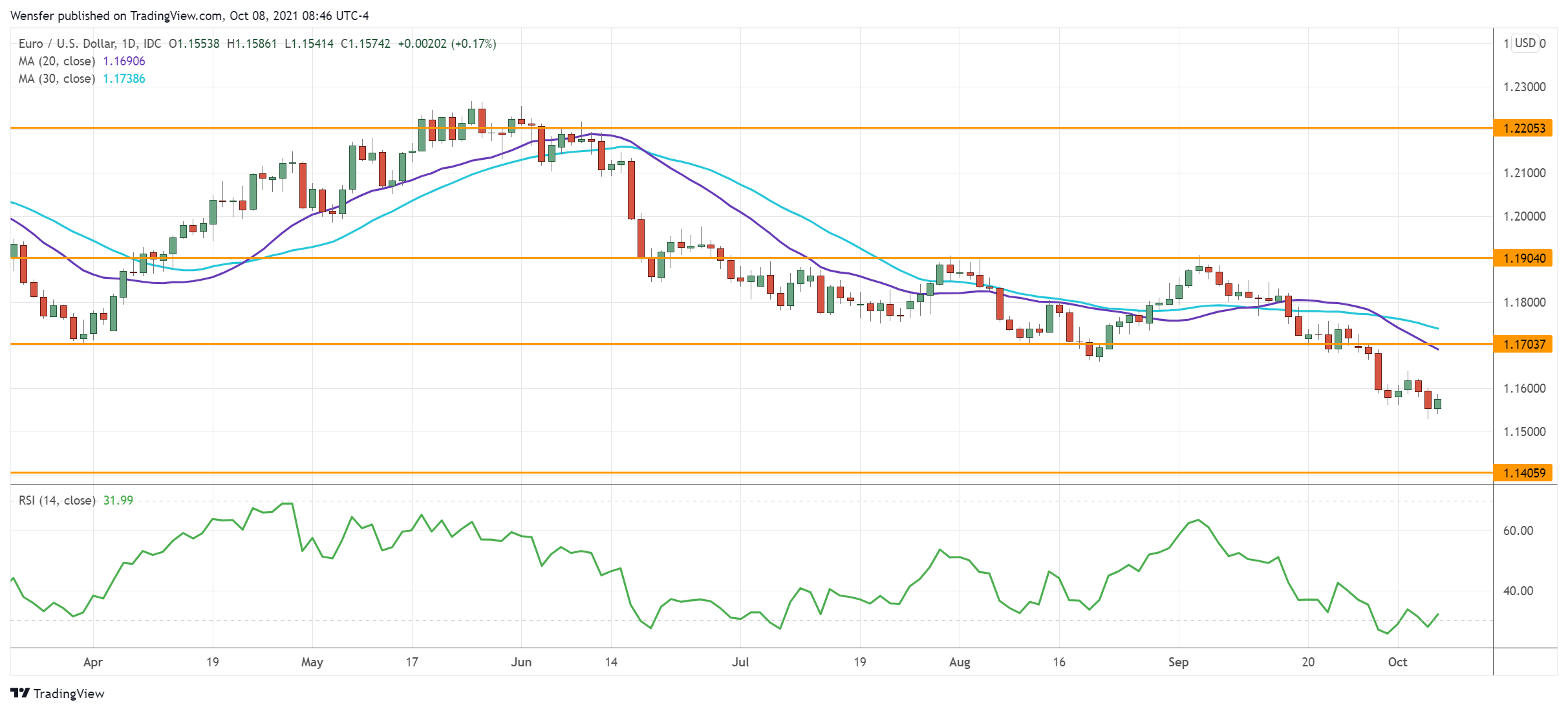
Task: Click the 1.14059 orange price label
Action: (x=1523, y=473)
